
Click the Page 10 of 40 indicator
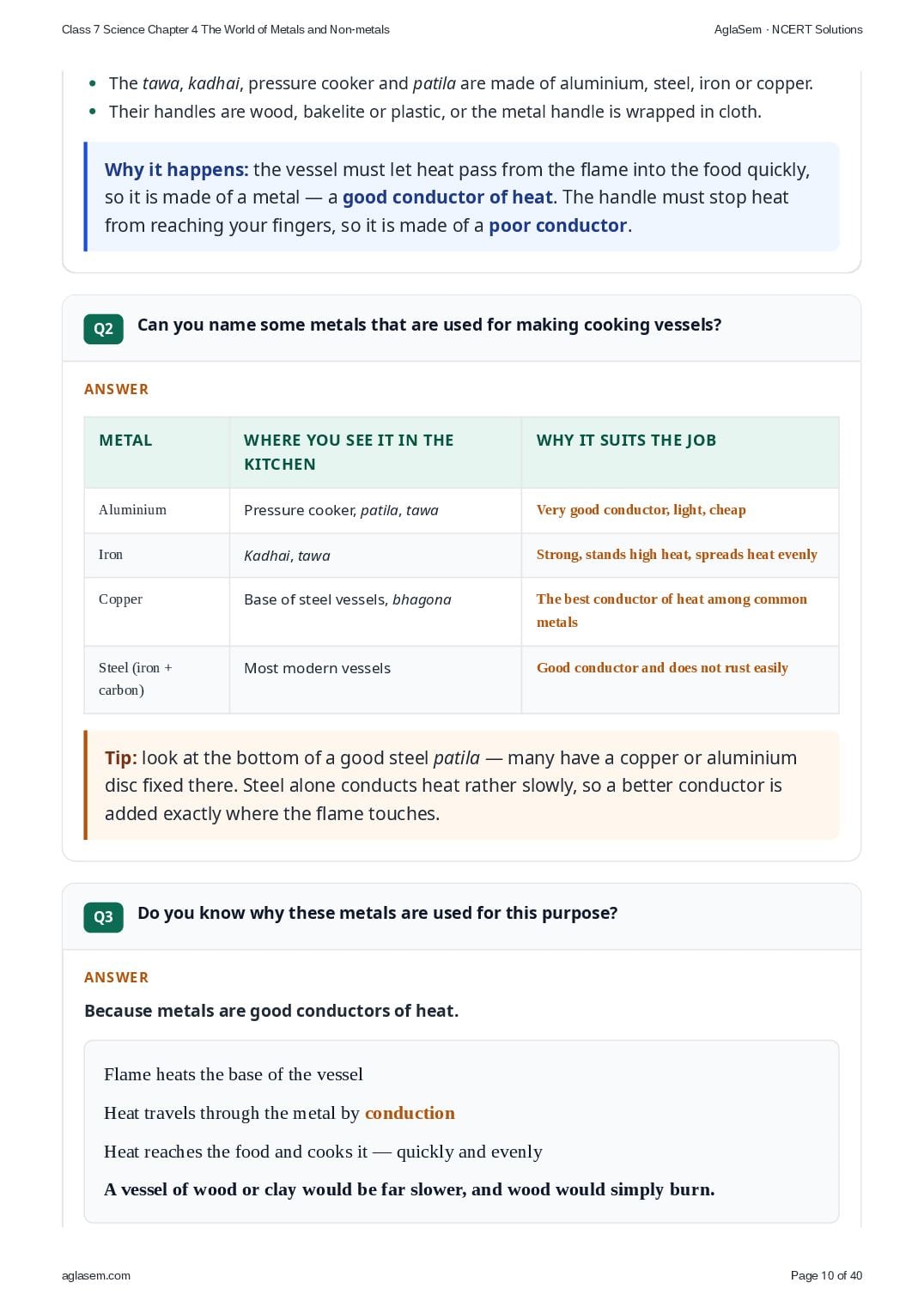click(826, 1275)
